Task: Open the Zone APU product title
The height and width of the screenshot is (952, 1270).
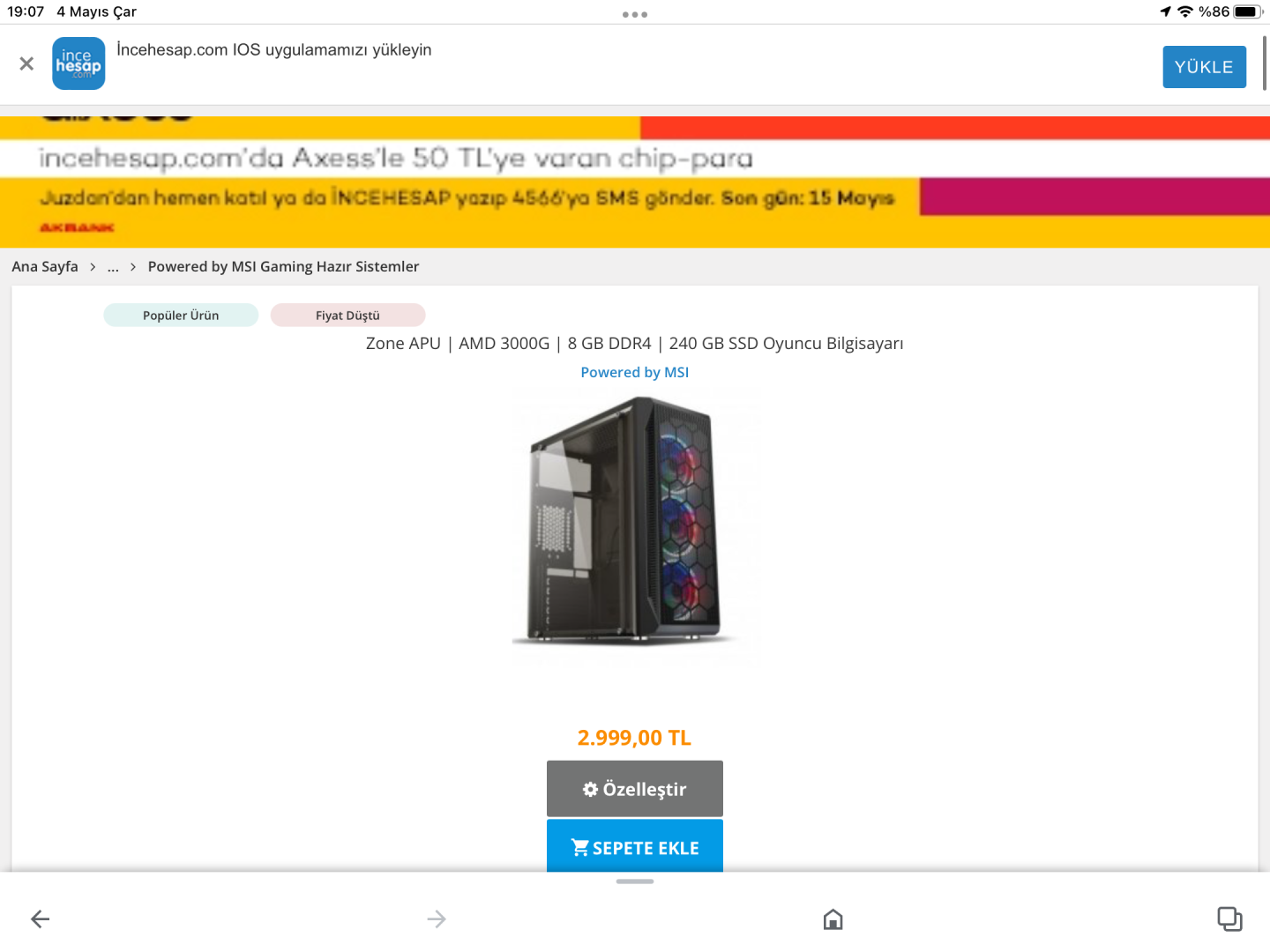Action: click(635, 343)
